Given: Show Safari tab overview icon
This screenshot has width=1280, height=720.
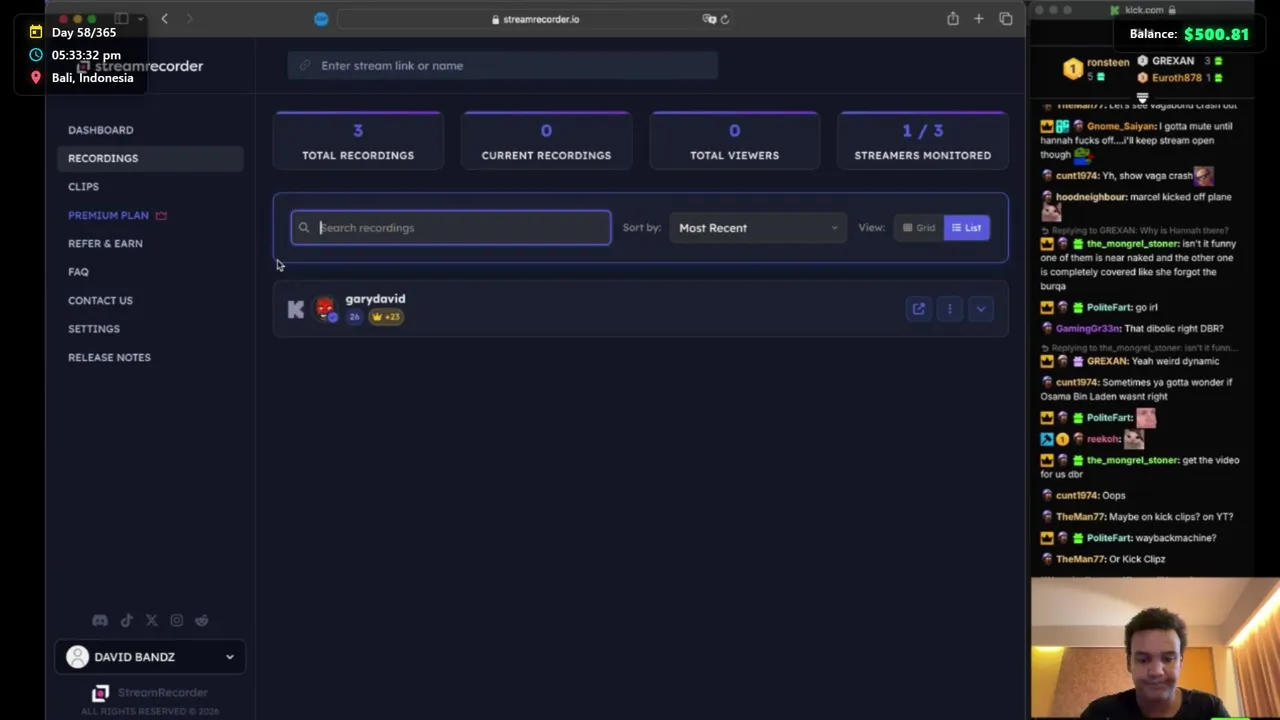Looking at the screenshot, I should tap(1006, 19).
